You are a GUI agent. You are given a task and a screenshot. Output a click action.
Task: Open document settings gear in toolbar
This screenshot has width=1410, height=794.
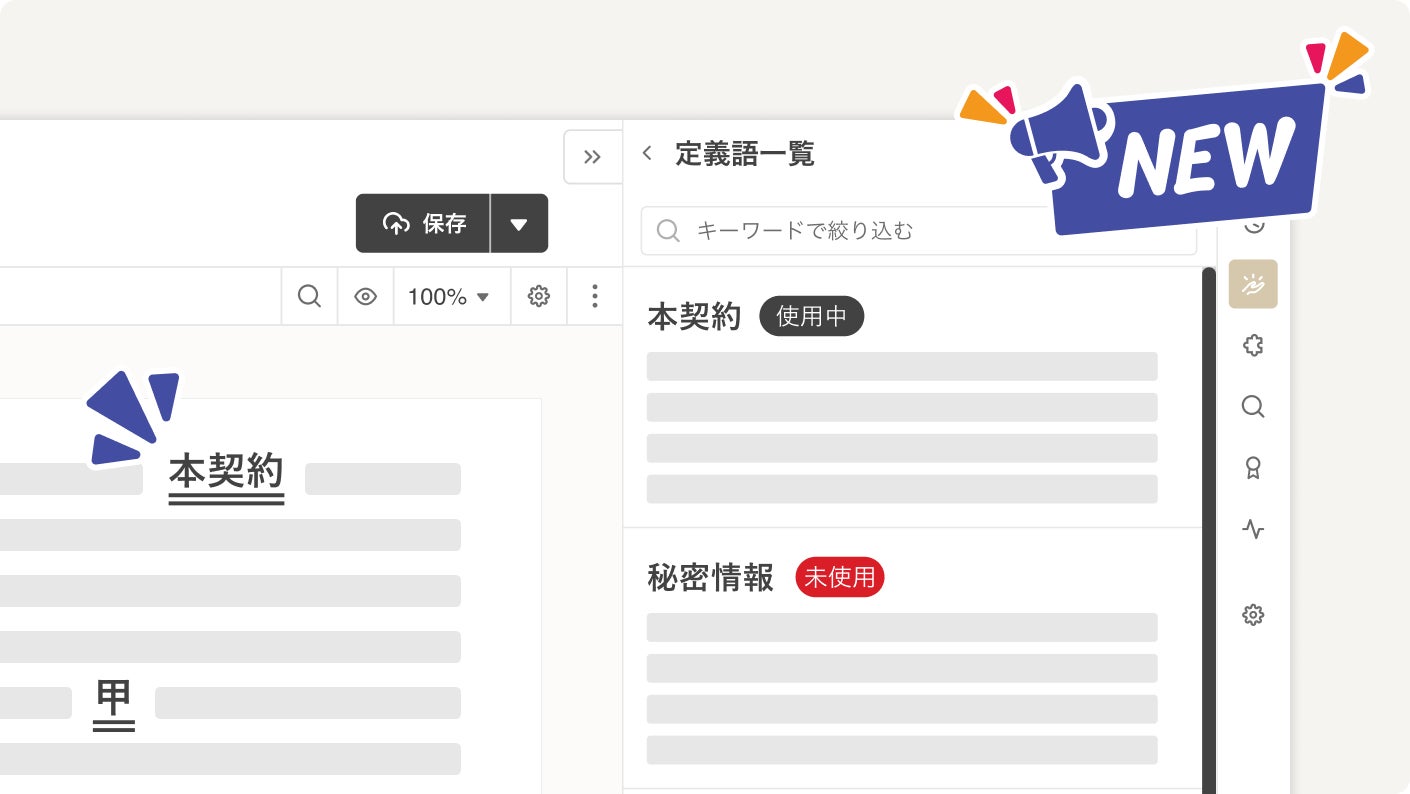[538, 296]
